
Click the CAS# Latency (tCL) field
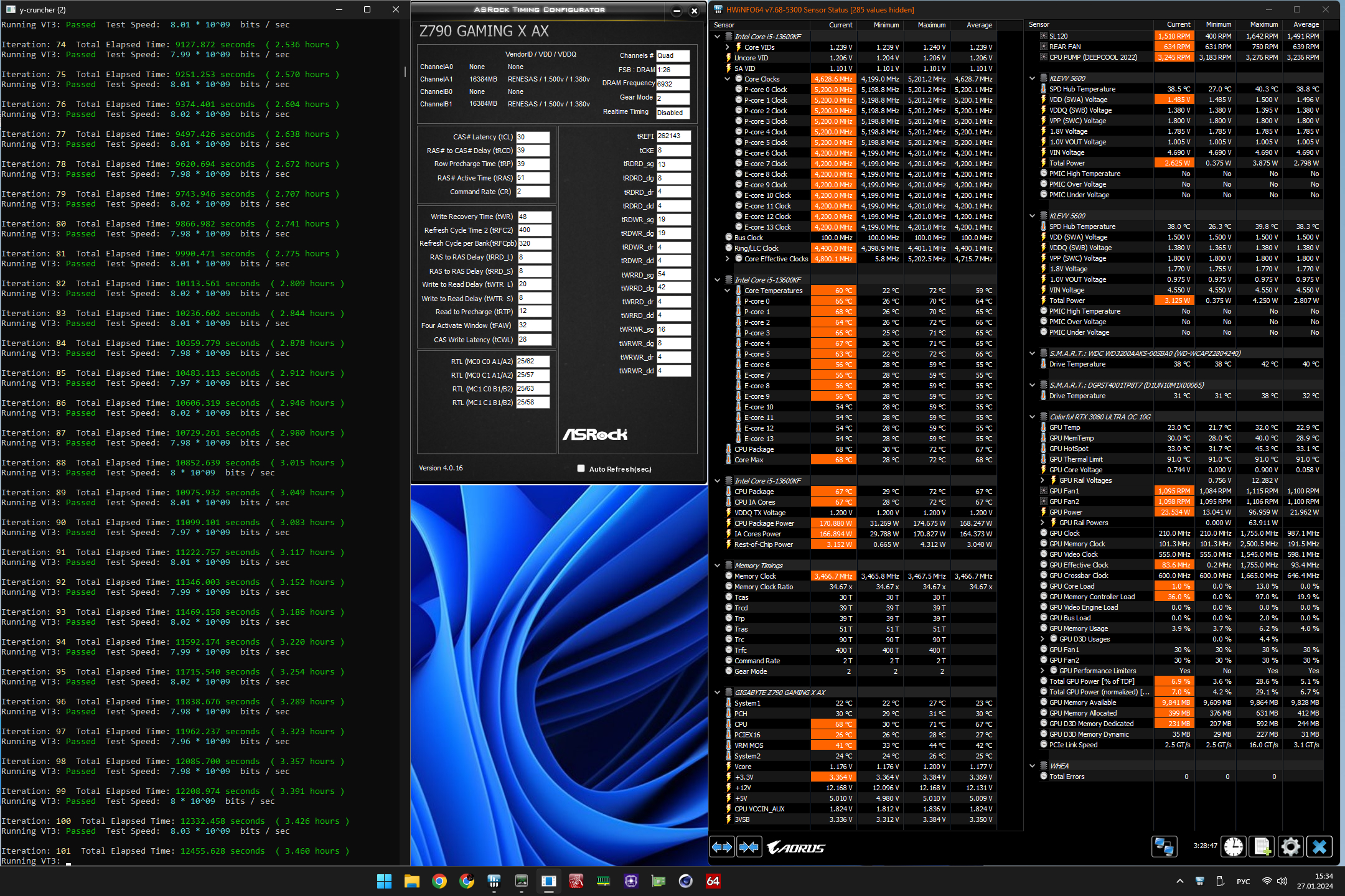[x=532, y=137]
